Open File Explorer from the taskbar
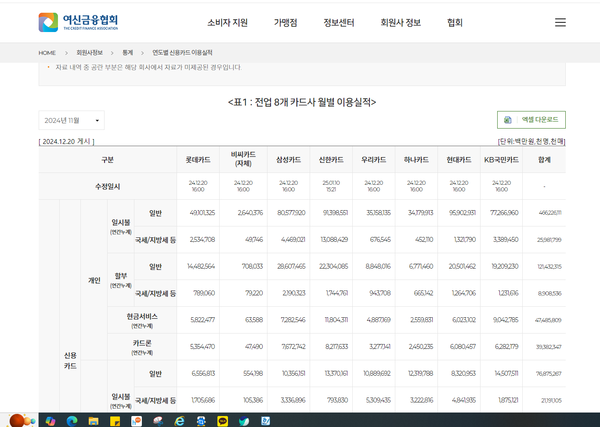 pos(93,421)
